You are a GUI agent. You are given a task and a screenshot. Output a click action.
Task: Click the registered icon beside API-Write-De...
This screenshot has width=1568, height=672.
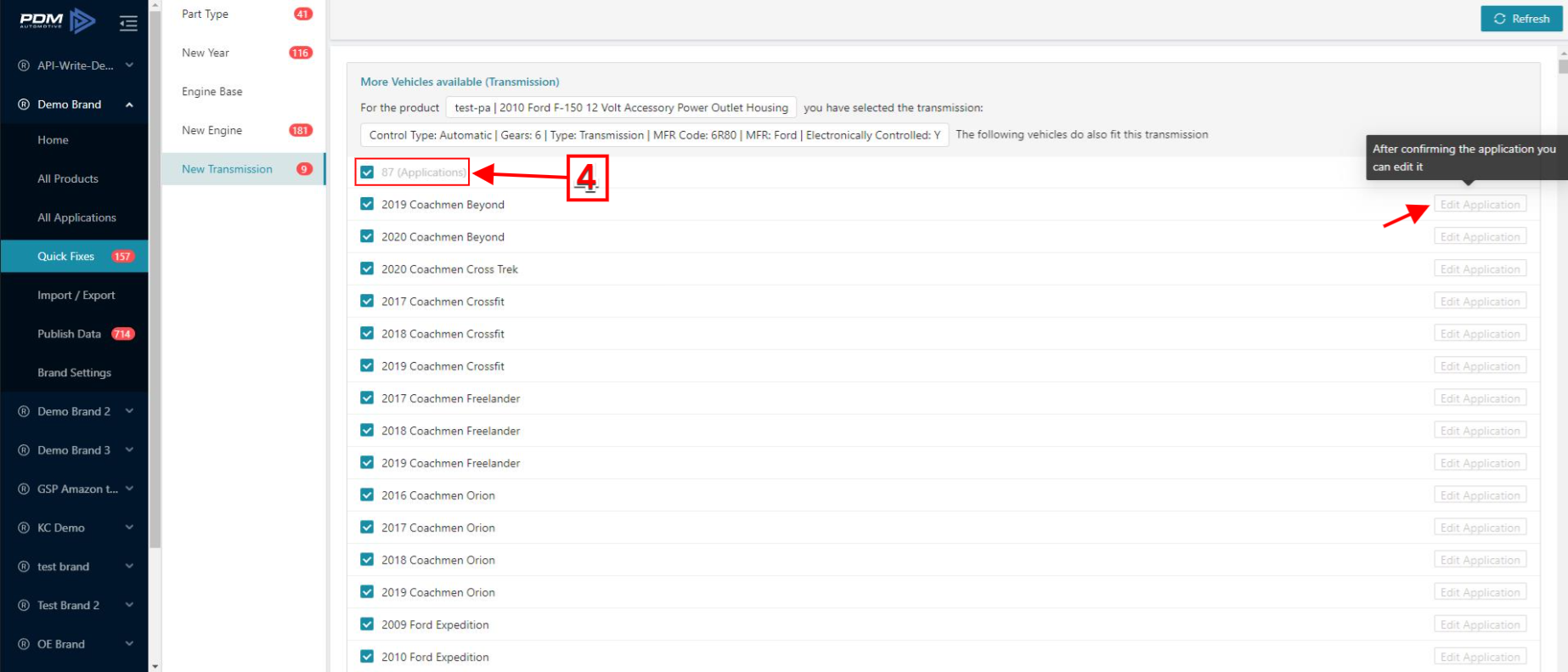pos(24,65)
